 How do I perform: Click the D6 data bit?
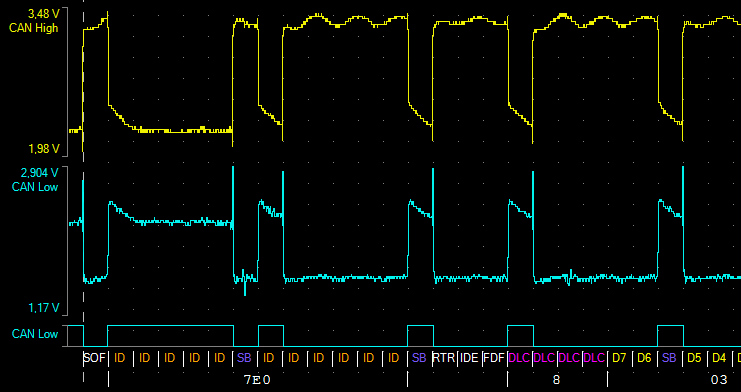(644, 358)
